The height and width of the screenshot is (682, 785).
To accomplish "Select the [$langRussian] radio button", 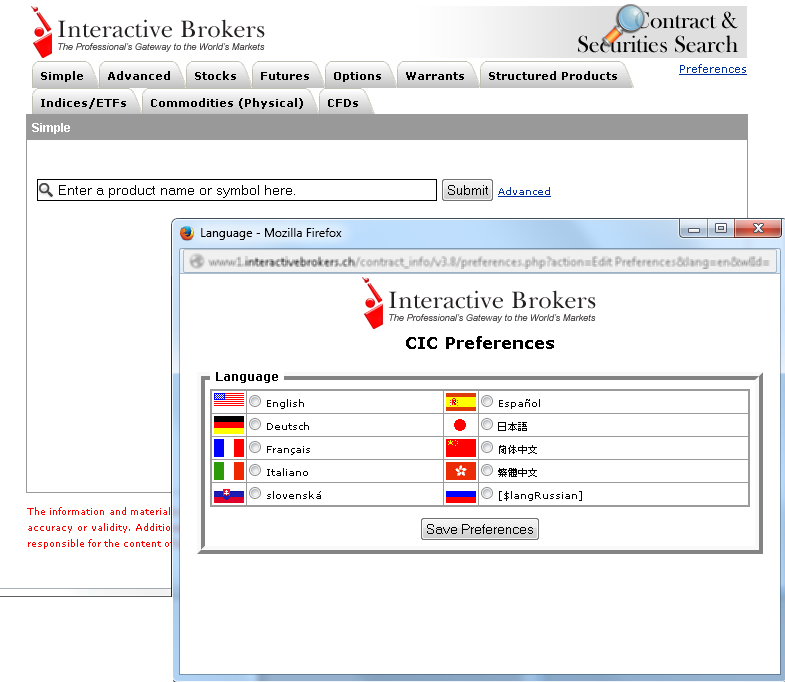I will click(487, 493).
